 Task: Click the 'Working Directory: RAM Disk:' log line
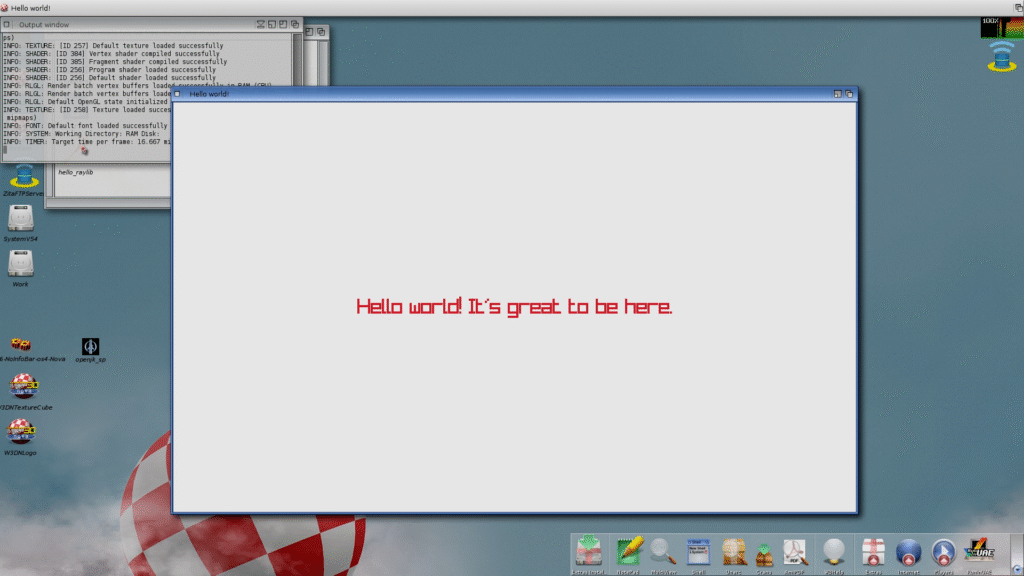tap(81, 133)
